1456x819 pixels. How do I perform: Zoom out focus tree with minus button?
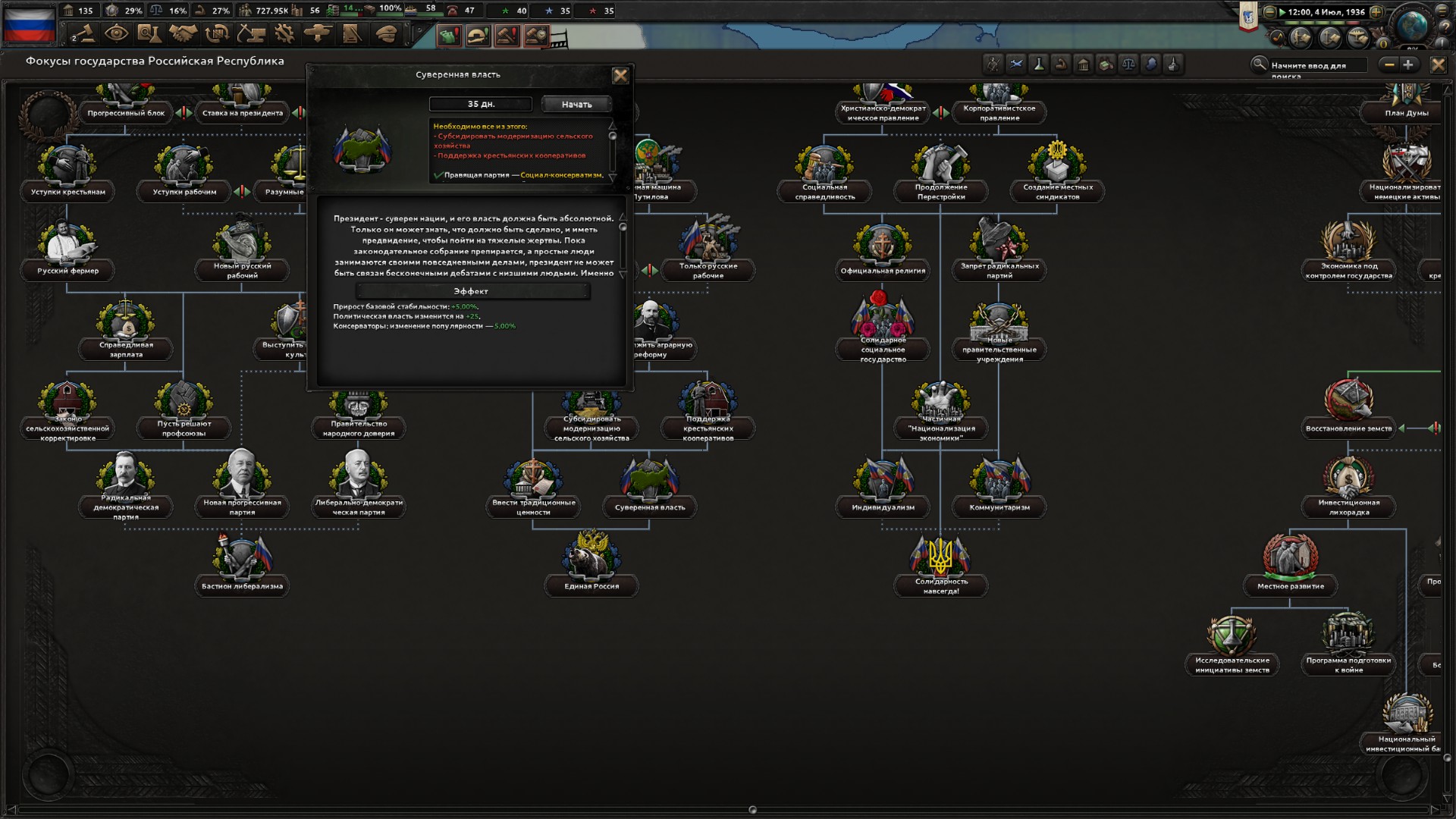click(1389, 65)
